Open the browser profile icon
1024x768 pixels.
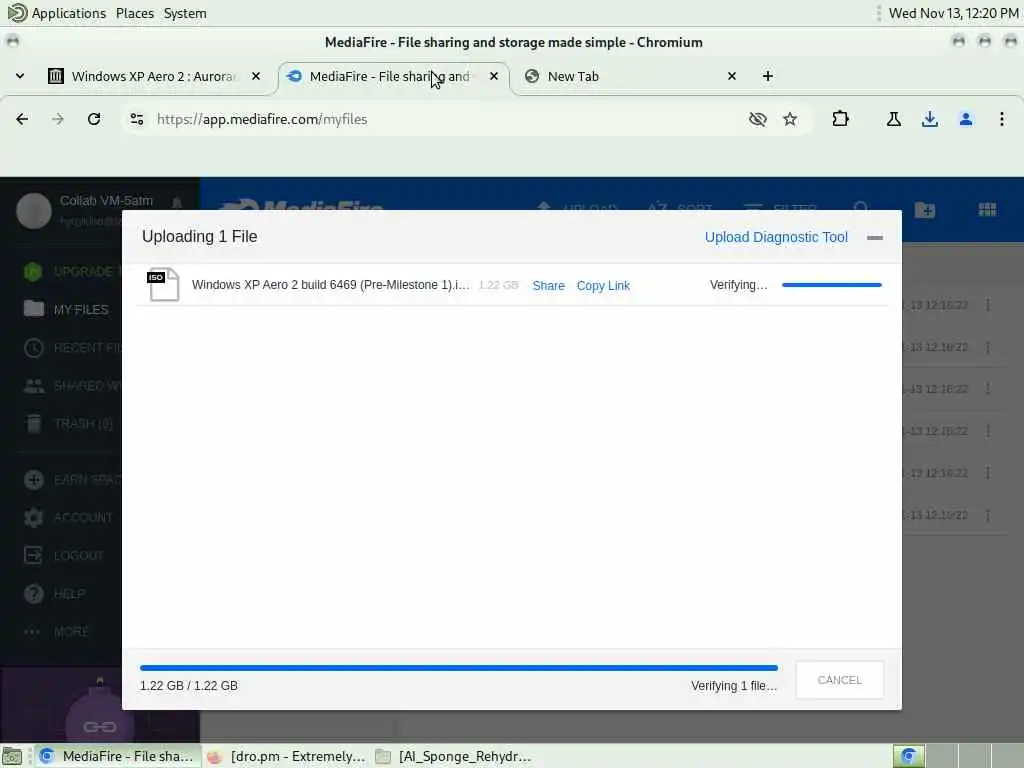click(x=966, y=119)
